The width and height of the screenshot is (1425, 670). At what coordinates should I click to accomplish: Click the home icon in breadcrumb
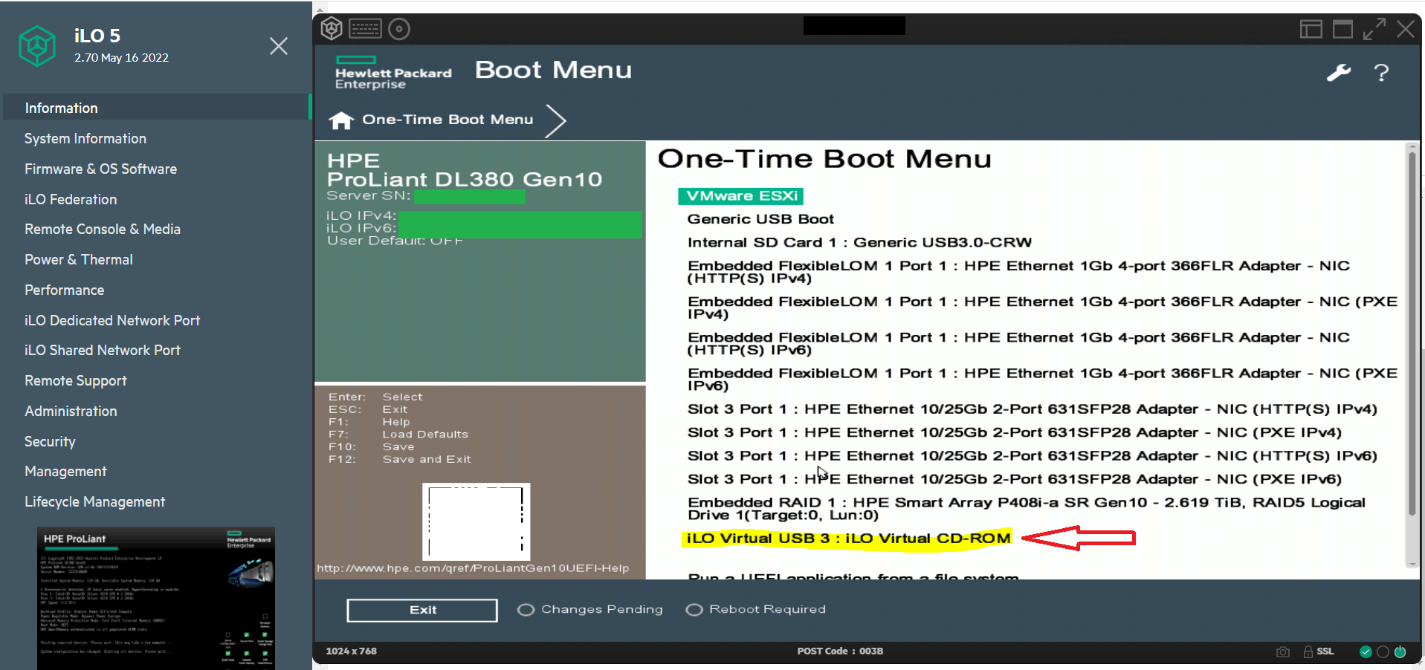coord(341,120)
